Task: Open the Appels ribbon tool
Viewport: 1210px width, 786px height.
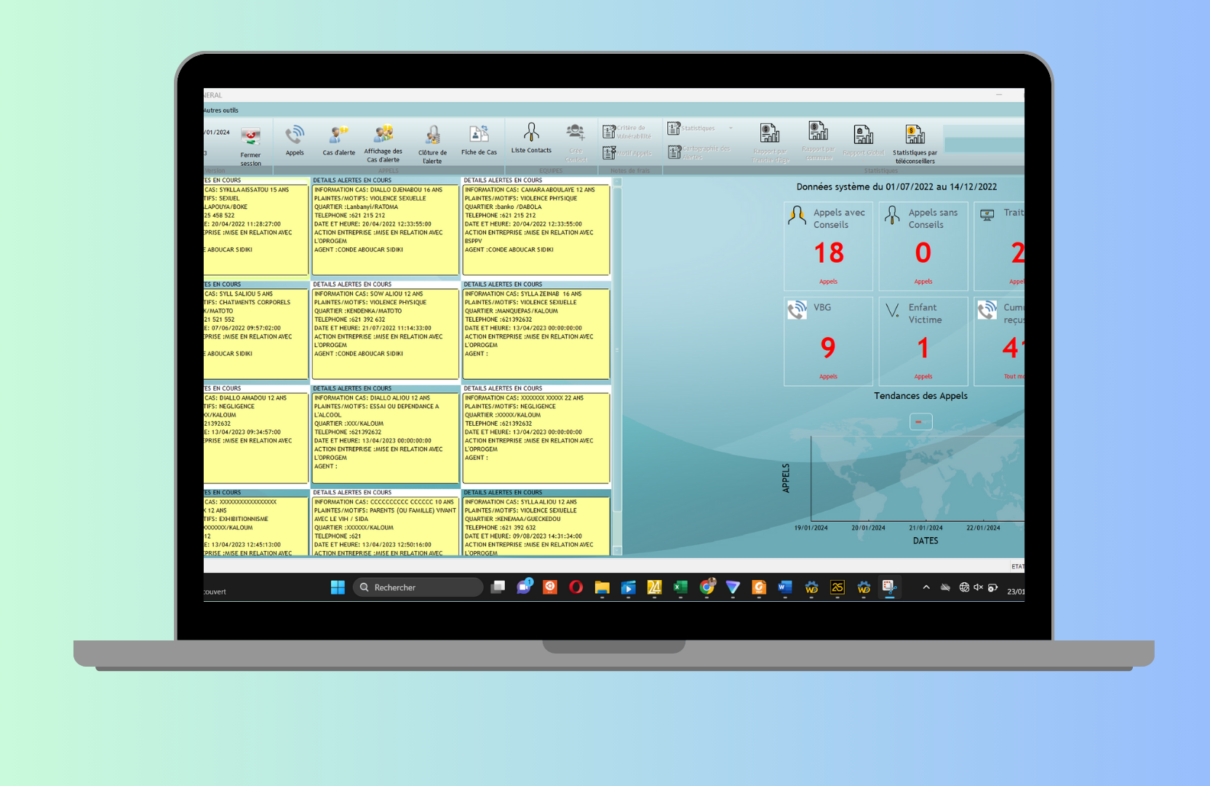Action: coord(294,139)
